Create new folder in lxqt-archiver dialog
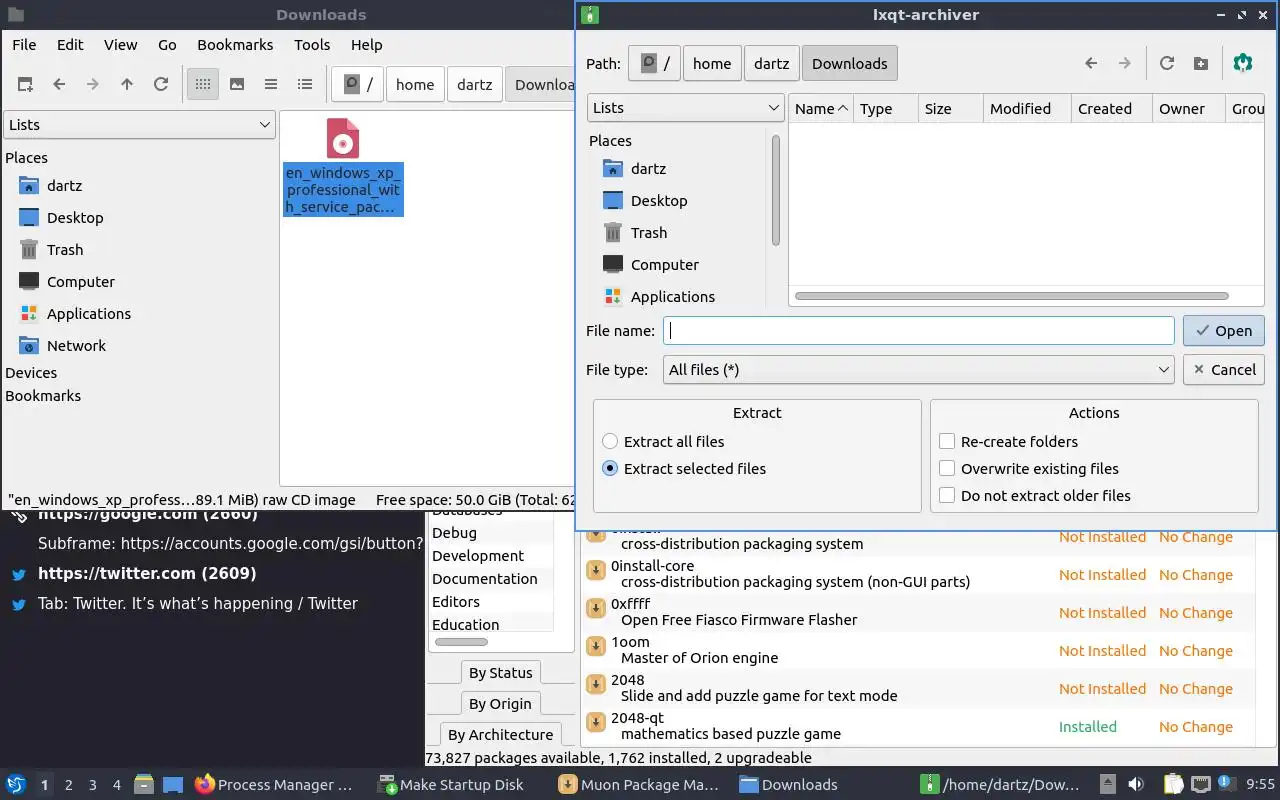Screen dimensions: 1280x800 pos(1201,63)
